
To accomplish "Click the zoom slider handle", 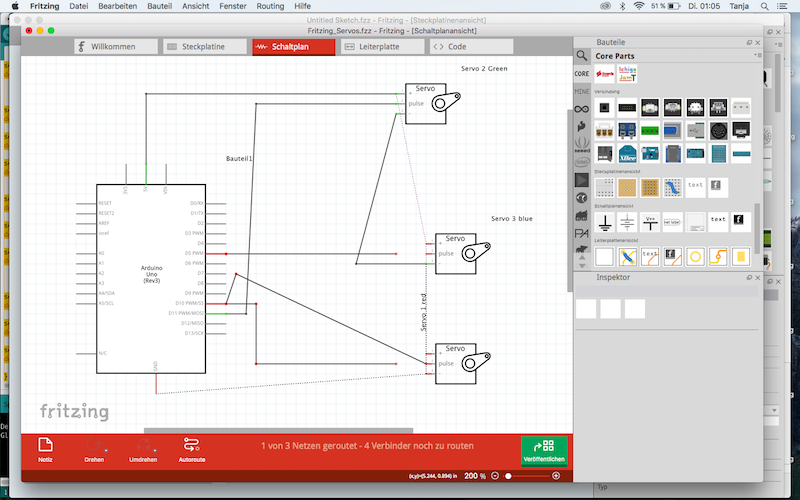I will click(x=508, y=476).
